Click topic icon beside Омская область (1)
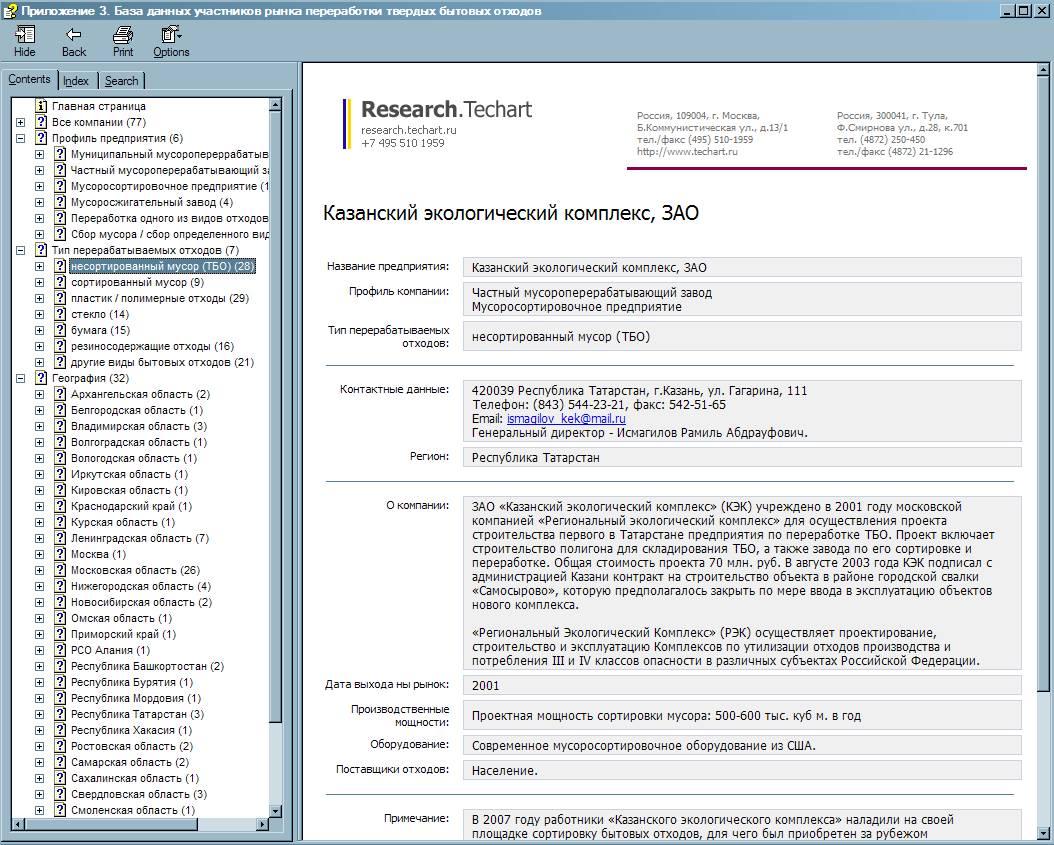This screenshot has width=1054, height=845. point(60,618)
